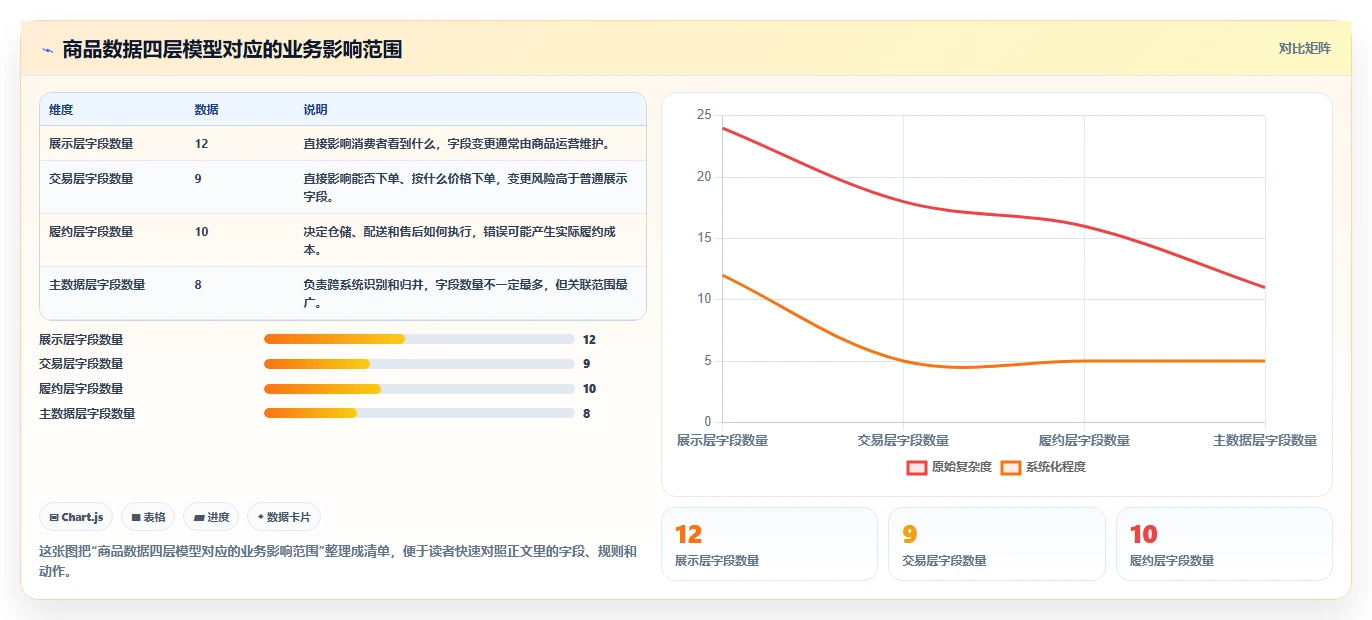Click the lightning icon beside the title

47,50
